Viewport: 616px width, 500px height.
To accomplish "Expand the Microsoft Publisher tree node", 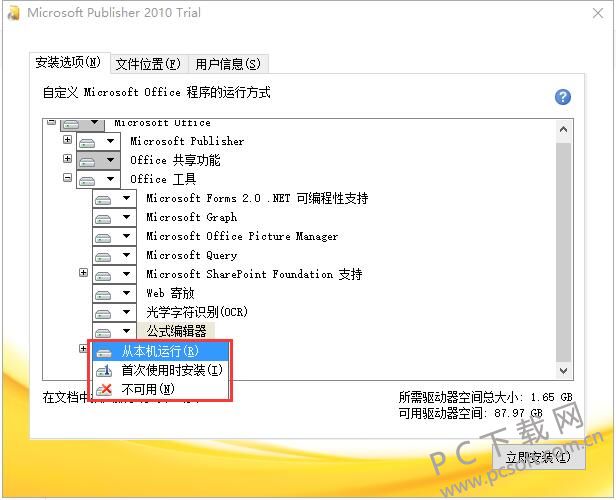I will pos(67,139).
